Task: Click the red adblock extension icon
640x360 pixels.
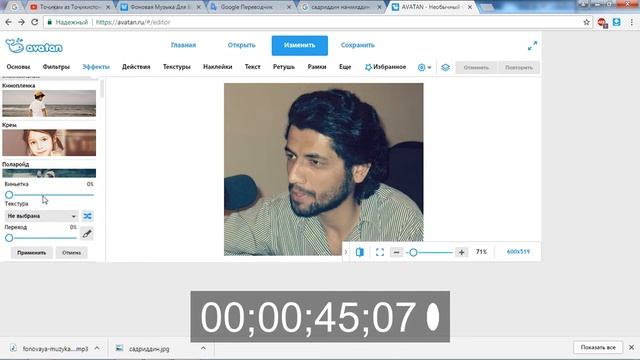Action: [x=602, y=22]
